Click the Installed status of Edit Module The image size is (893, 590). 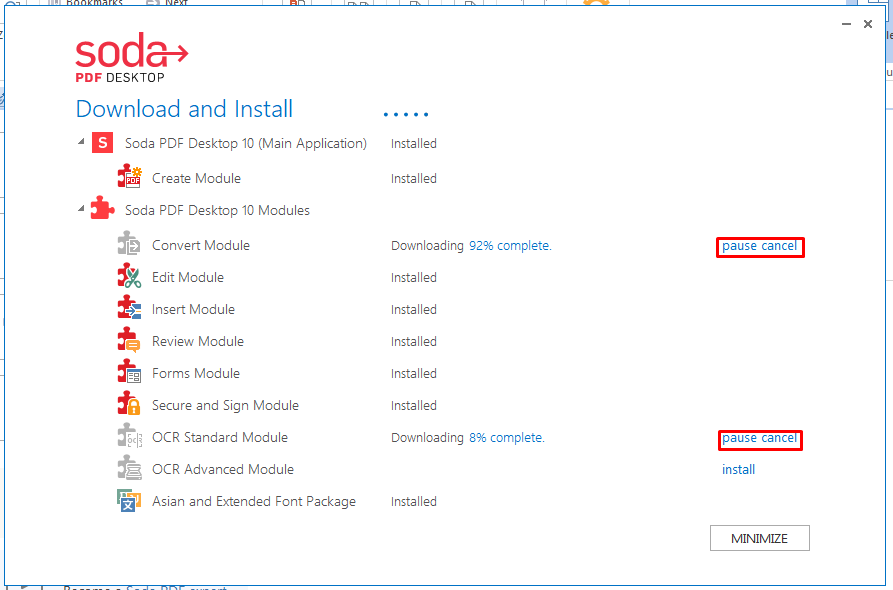414,278
